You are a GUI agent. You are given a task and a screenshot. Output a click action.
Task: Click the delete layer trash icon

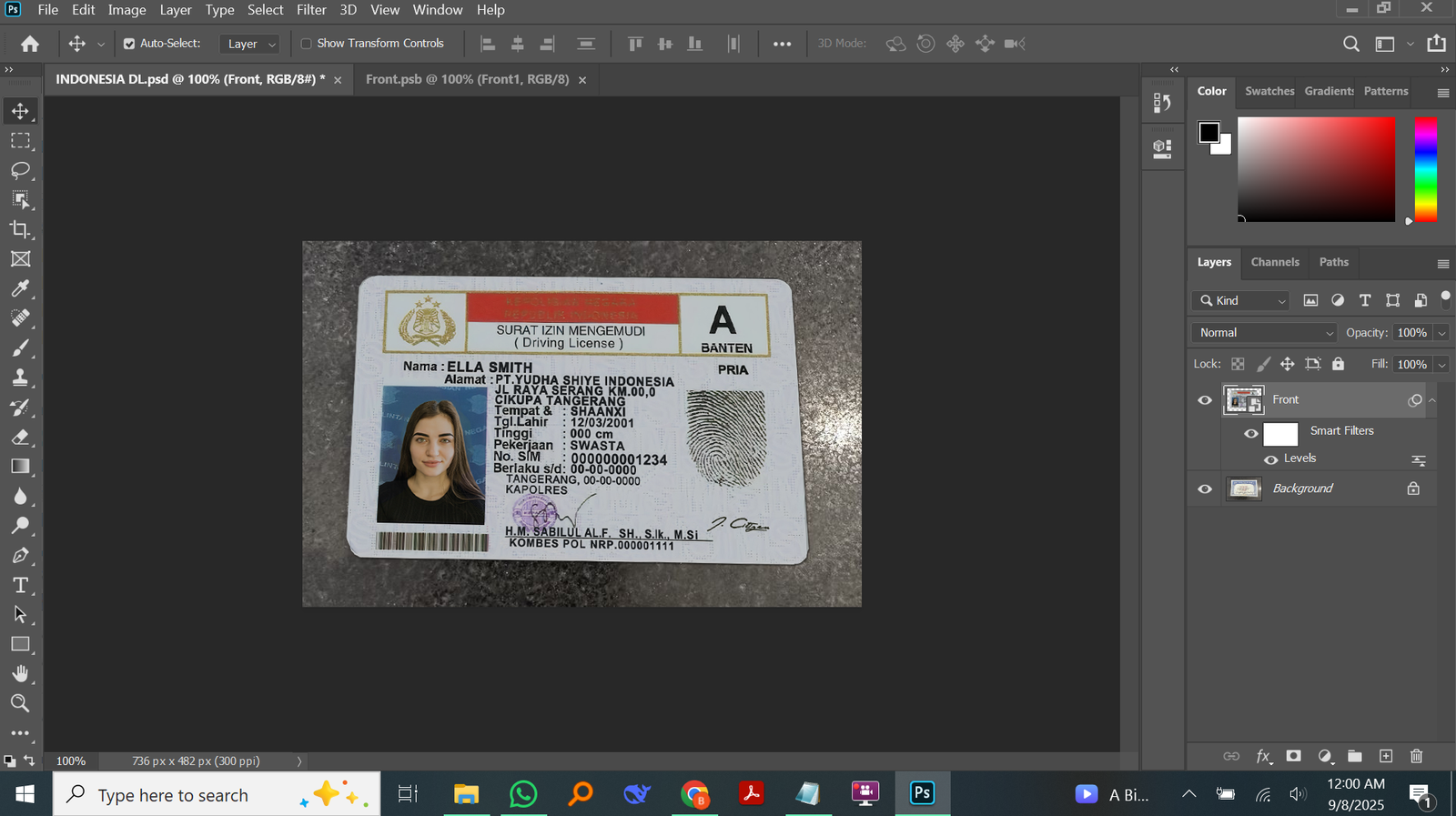(x=1416, y=756)
